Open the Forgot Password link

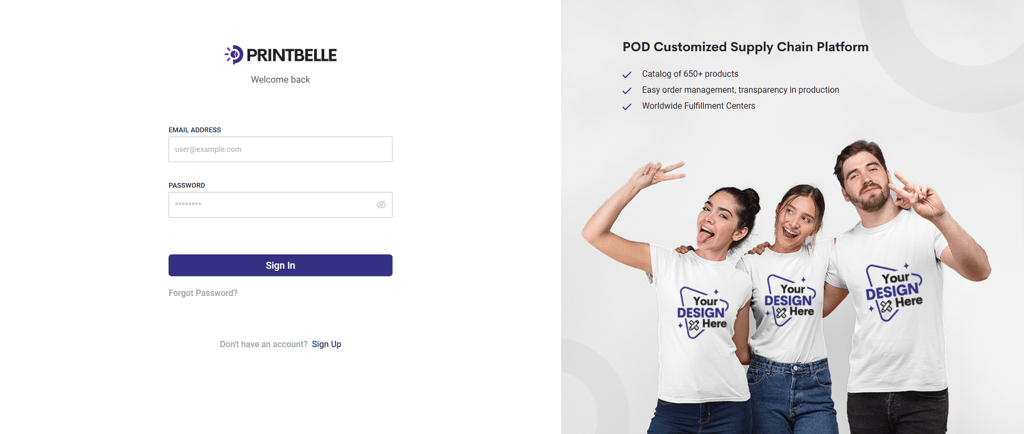pyautogui.click(x=203, y=293)
